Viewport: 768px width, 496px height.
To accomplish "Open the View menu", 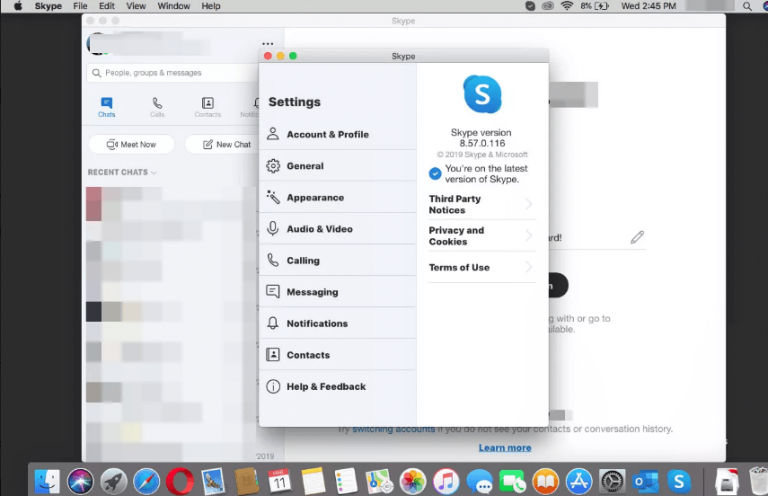I will point(136,6).
